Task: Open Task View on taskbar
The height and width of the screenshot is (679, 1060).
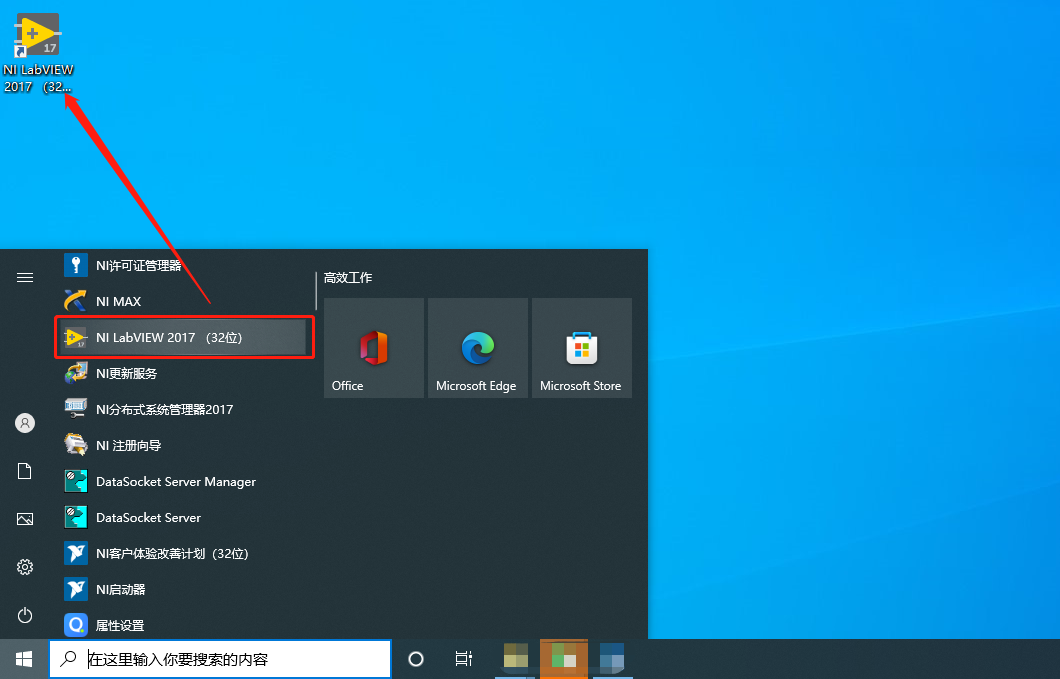Action: 464,659
